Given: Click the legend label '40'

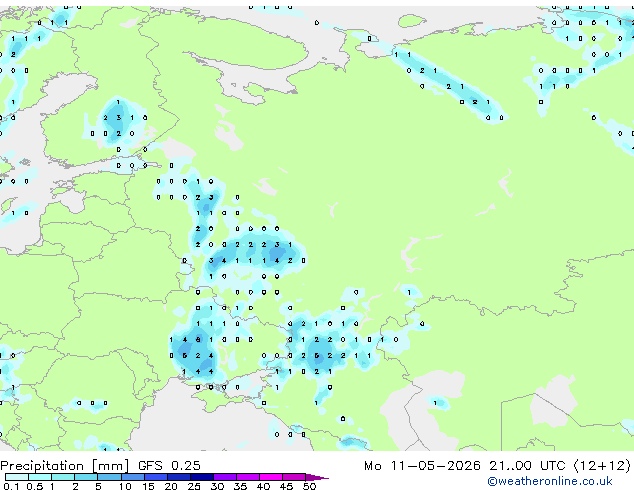Looking at the screenshot, I should (x=263, y=486).
